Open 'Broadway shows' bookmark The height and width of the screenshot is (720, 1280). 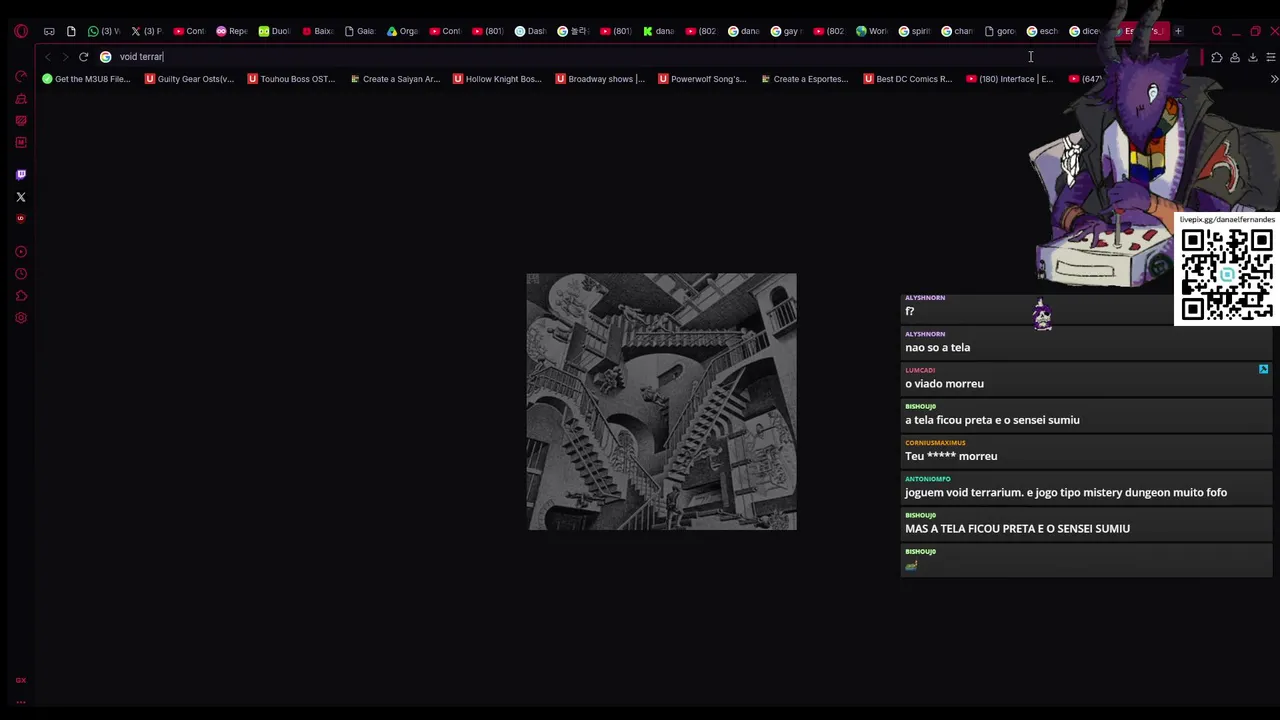click(x=600, y=79)
